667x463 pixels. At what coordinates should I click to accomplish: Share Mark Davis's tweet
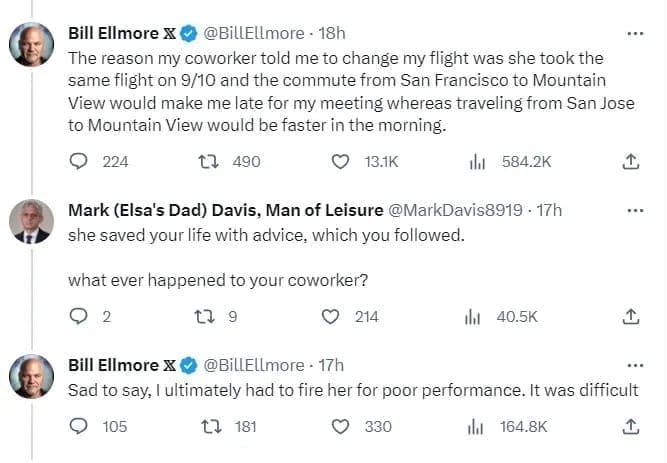tap(631, 316)
